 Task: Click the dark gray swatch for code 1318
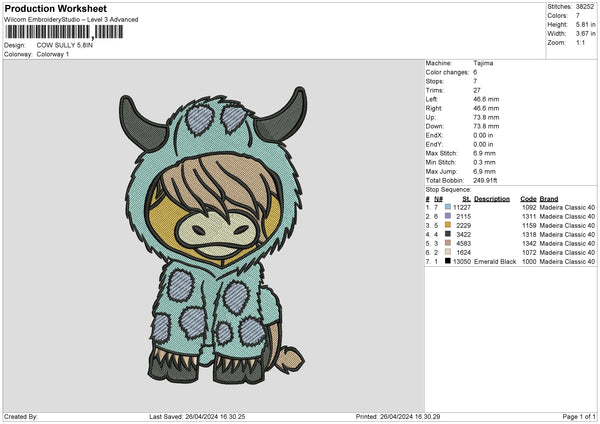(448, 234)
